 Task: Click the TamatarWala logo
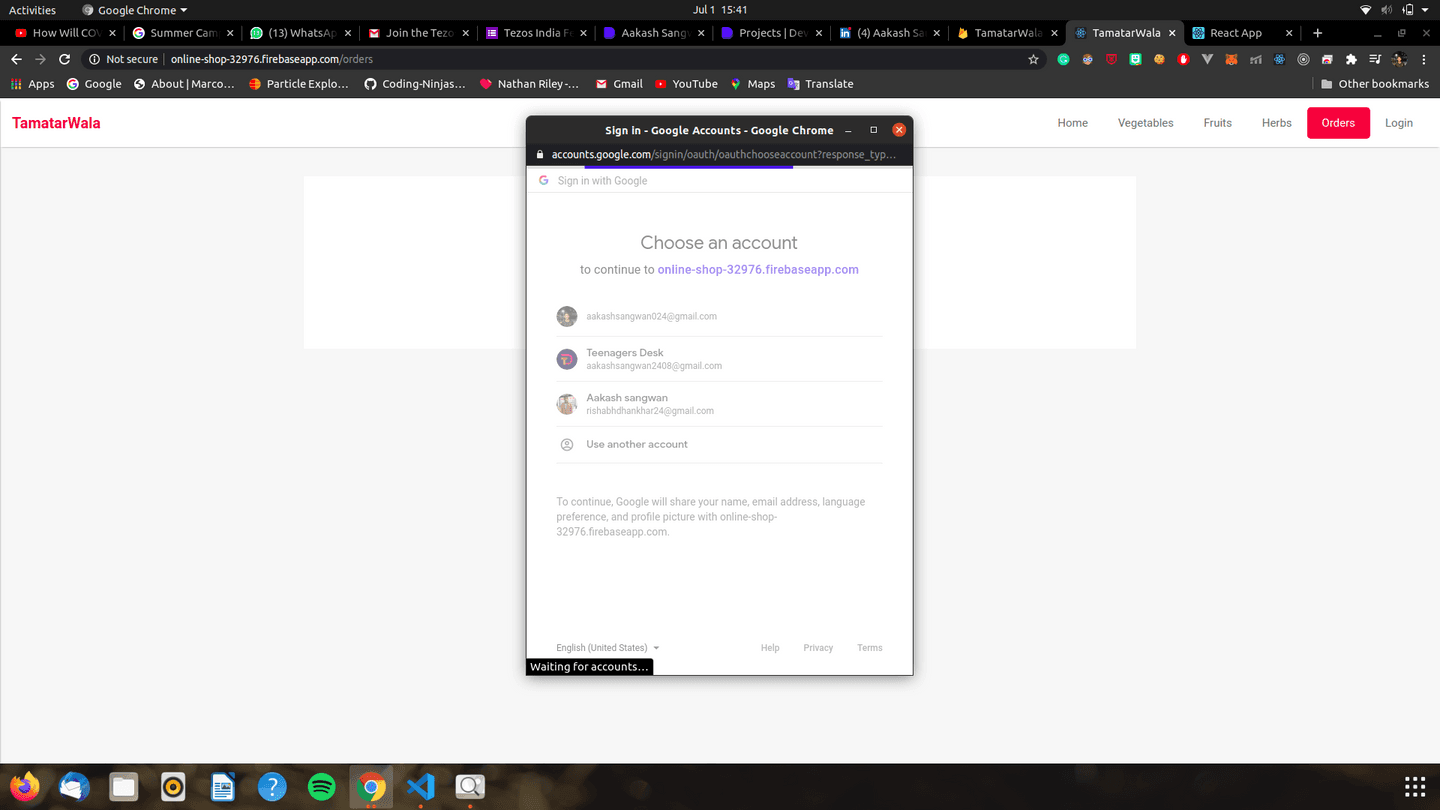tap(56, 123)
